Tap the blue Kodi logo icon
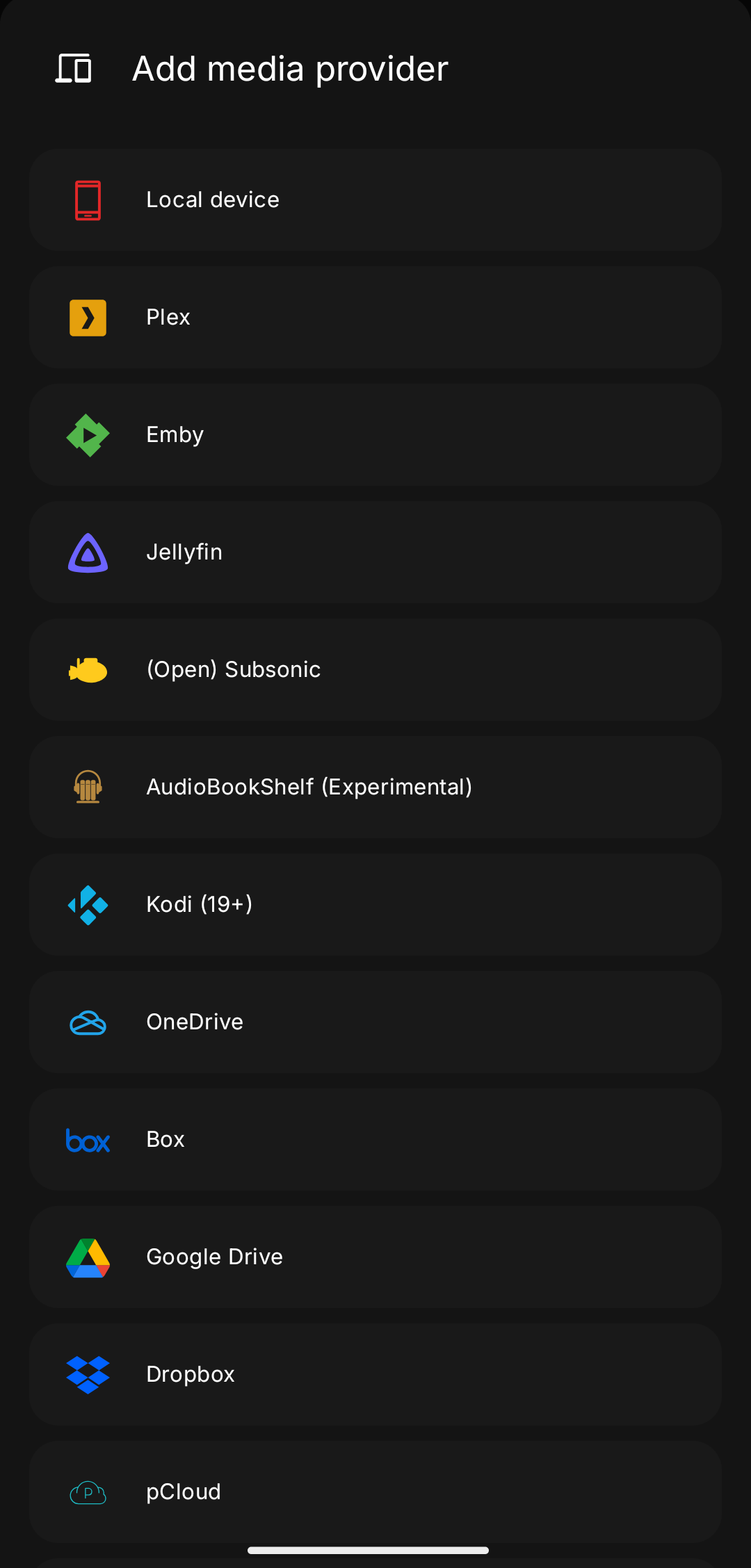751x1568 pixels. tap(88, 905)
